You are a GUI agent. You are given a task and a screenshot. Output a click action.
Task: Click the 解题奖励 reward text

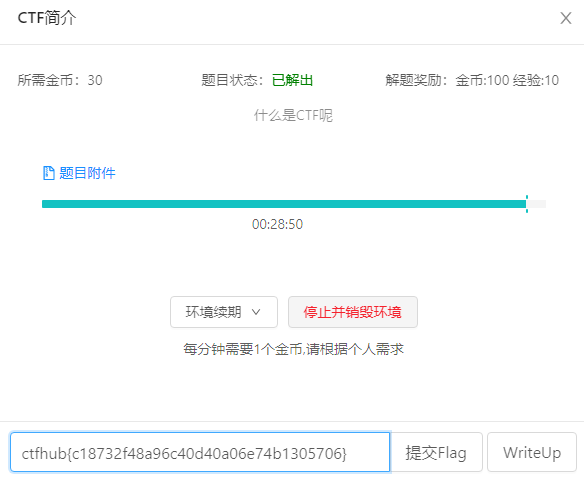point(472,80)
